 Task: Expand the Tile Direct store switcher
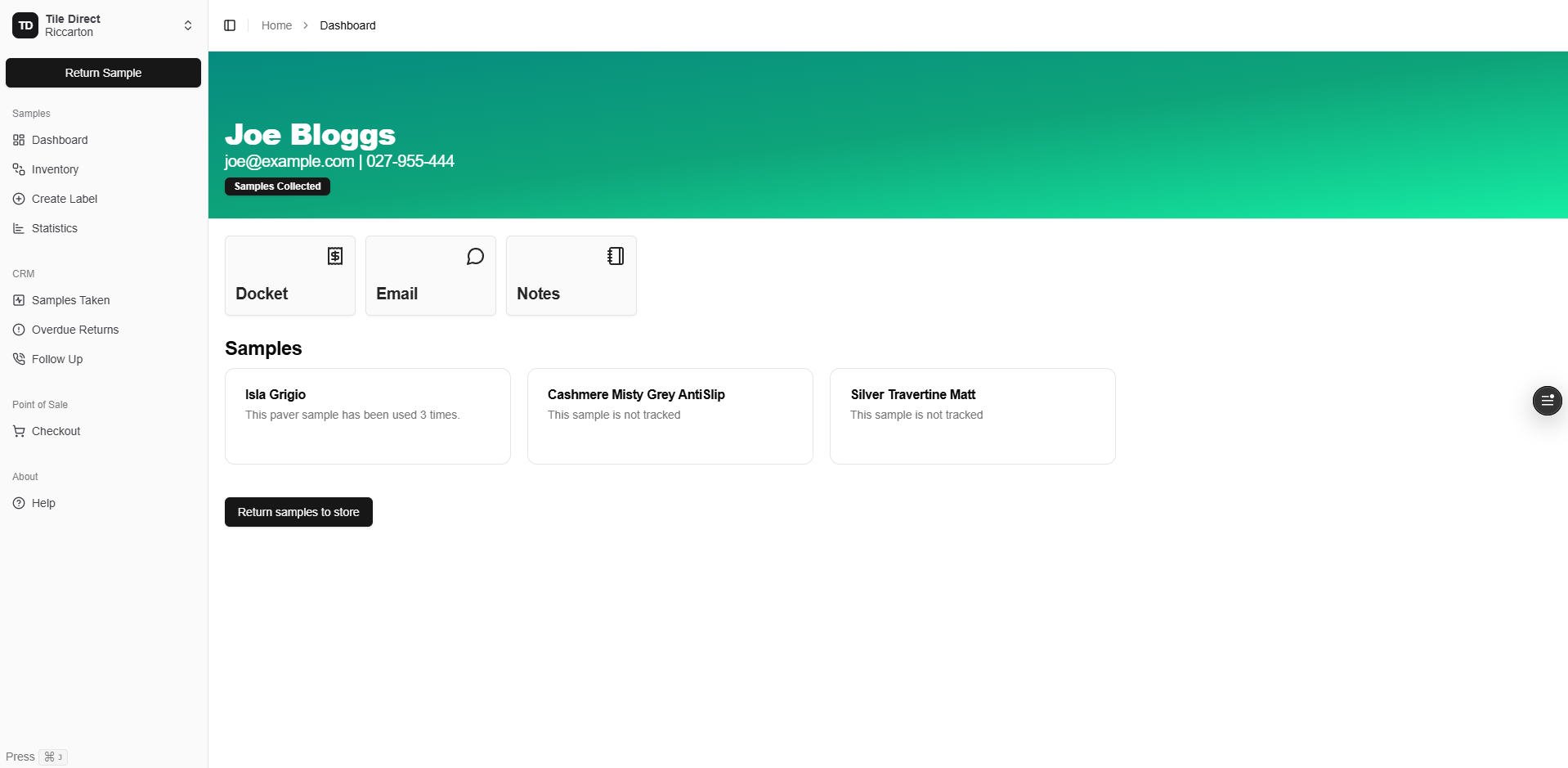tap(187, 25)
